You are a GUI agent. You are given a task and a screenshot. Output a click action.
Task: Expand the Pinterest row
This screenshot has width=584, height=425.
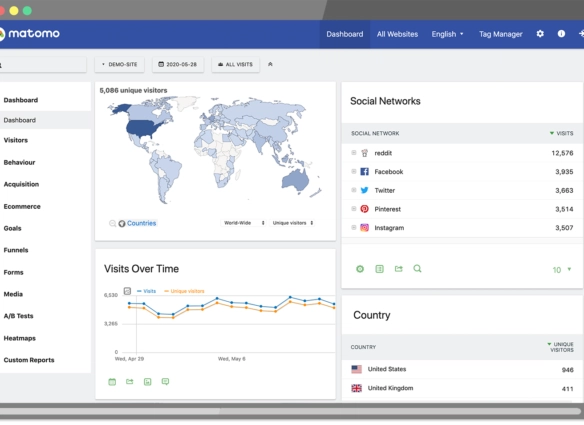pos(354,209)
